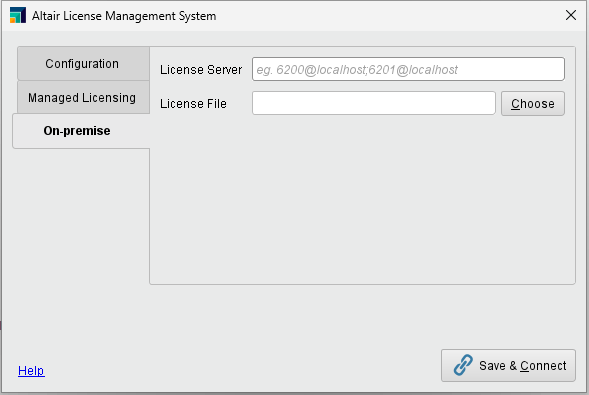Click the License File path field
Screen dimensions: 589x395
pyautogui.click(x=374, y=103)
